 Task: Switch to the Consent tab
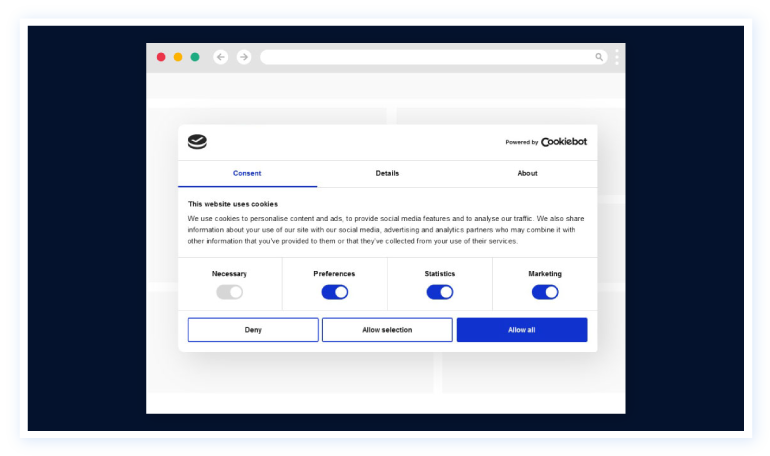(247, 173)
